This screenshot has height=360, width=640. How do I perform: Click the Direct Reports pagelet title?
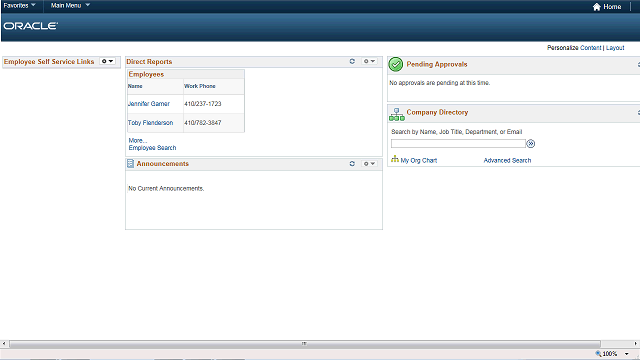pos(149,62)
